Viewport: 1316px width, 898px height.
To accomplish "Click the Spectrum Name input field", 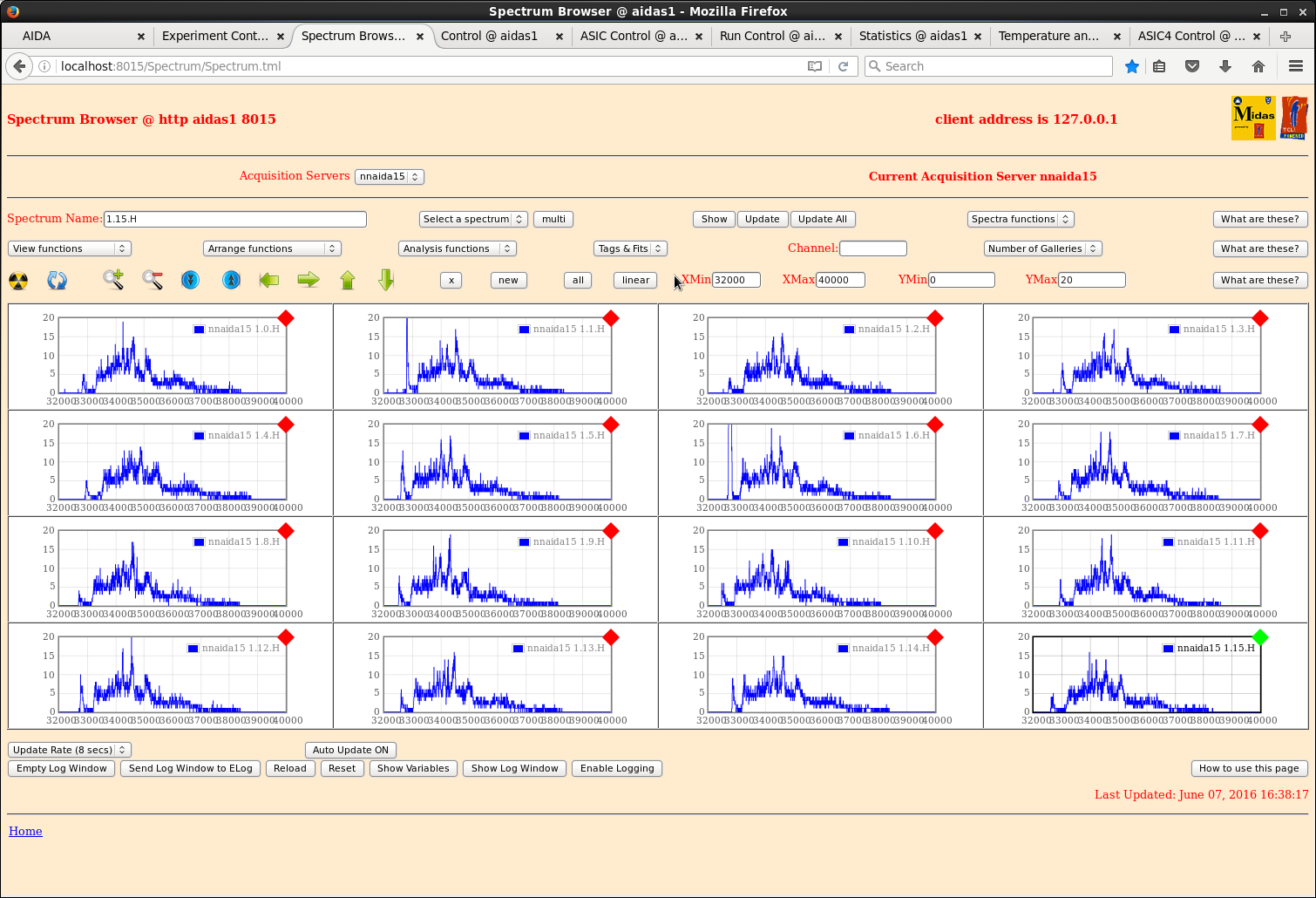I will 235,219.
